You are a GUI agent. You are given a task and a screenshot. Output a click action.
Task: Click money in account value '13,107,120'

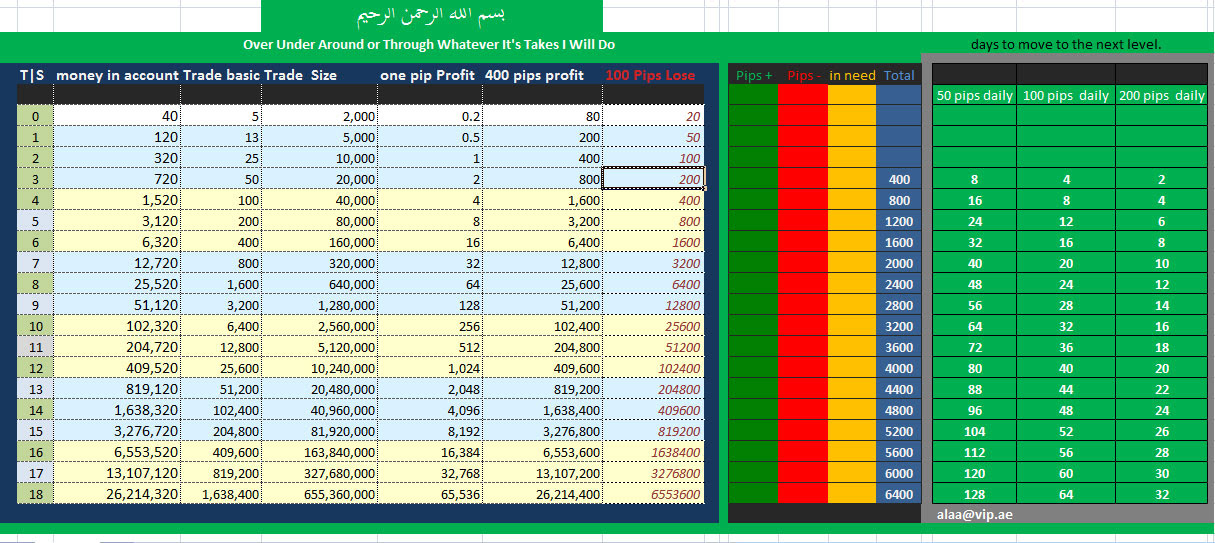point(117,473)
